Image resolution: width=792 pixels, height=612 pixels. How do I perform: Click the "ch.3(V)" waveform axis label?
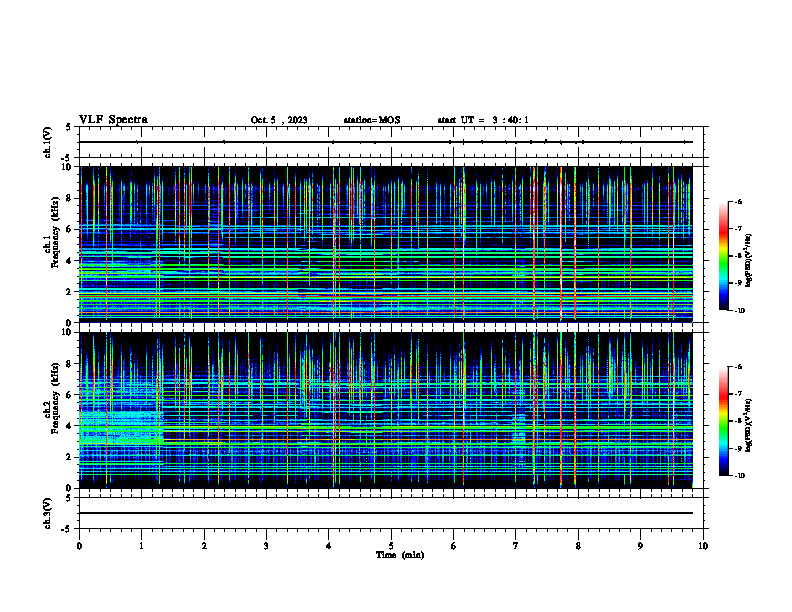[x=47, y=513]
